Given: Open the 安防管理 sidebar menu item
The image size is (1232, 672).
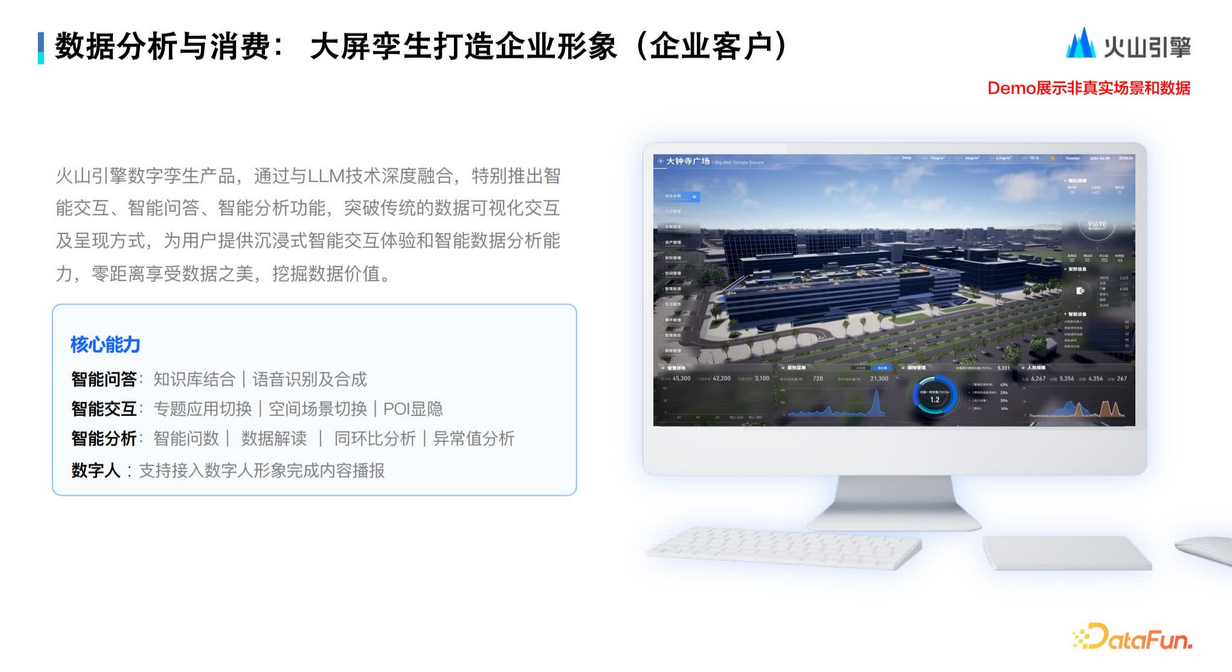Looking at the screenshot, I should pyautogui.click(x=673, y=258).
